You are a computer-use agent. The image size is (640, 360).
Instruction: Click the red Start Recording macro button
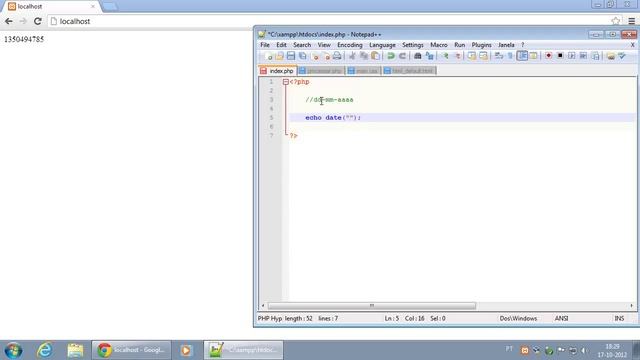coord(548,56)
